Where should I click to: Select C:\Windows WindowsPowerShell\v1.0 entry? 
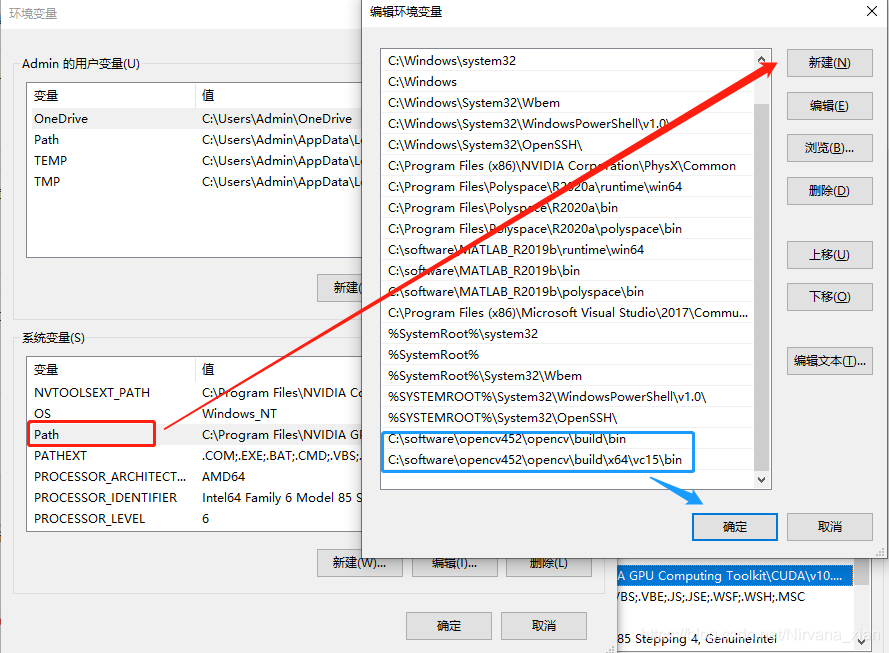tap(568, 124)
